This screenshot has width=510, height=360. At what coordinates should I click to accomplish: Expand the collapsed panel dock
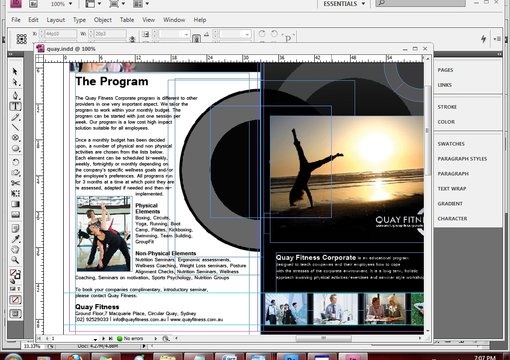click(x=499, y=54)
